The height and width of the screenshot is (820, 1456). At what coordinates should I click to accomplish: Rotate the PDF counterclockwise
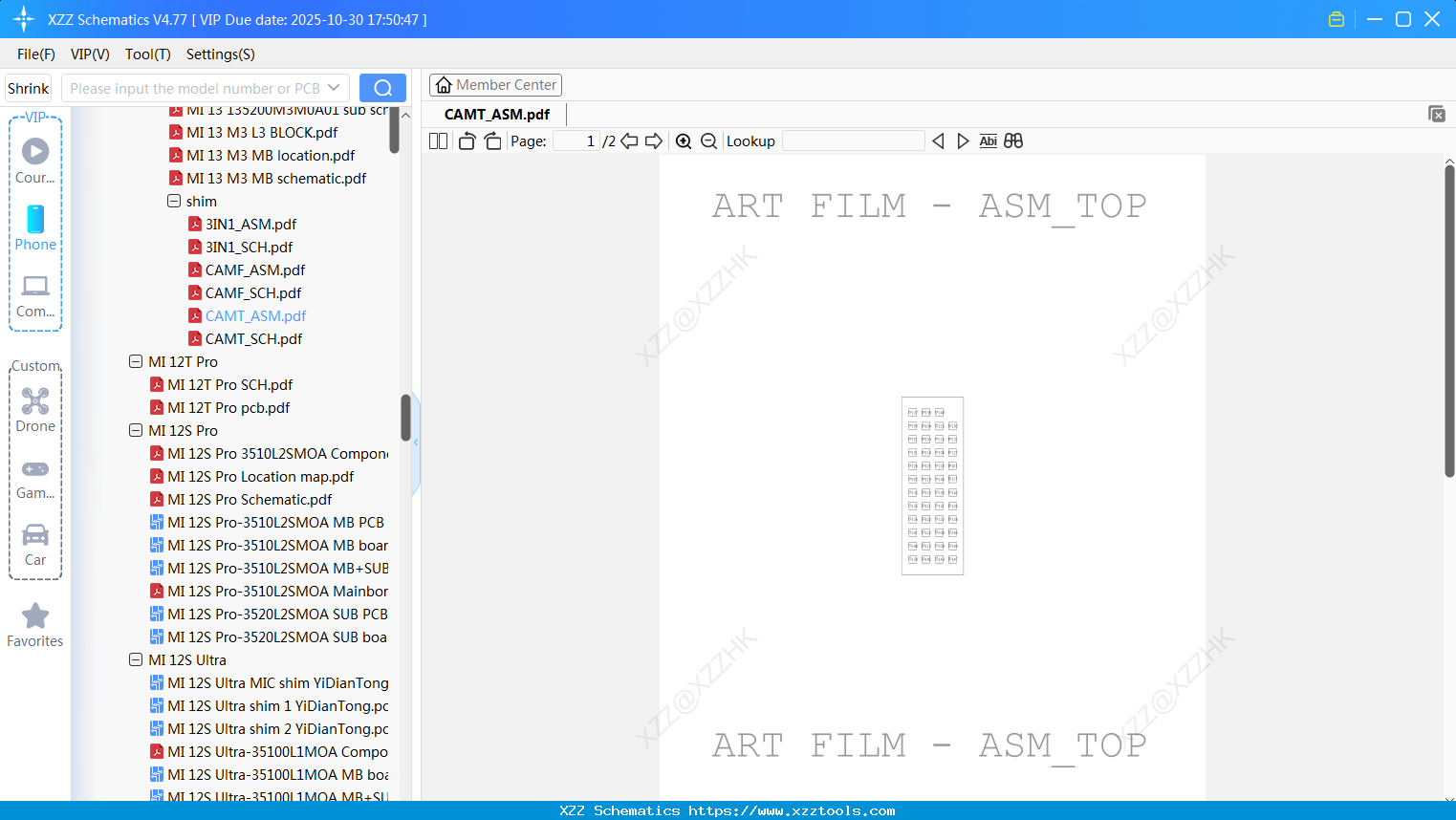point(466,140)
